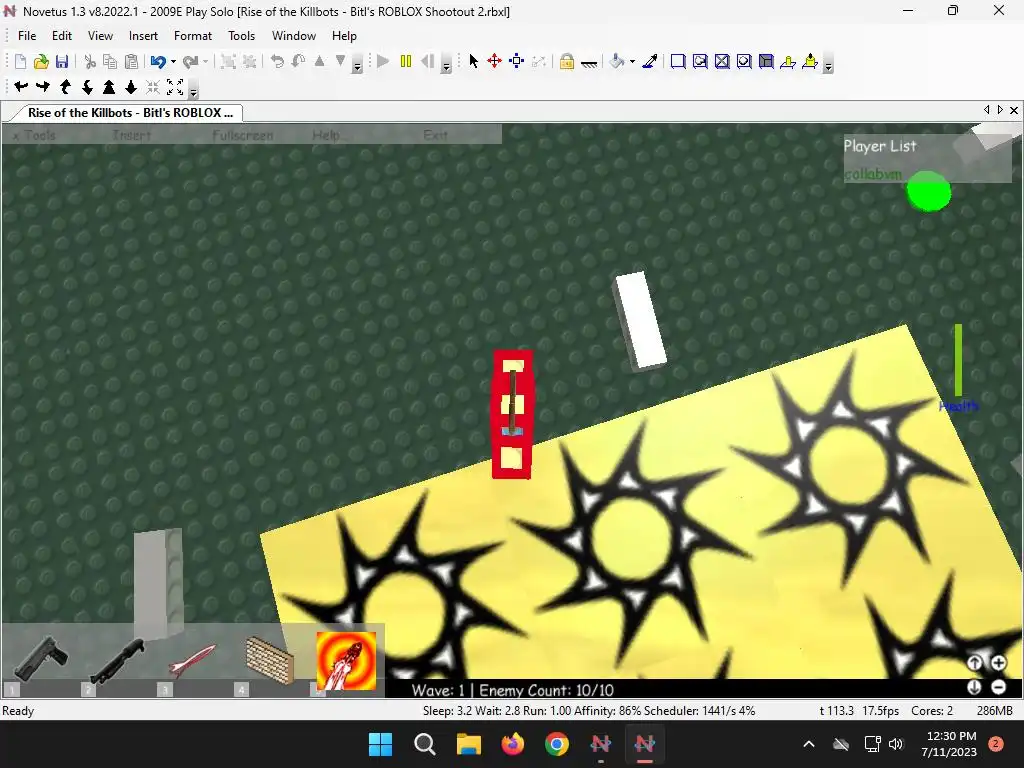Click the Redo arrow icon
Viewport: 1024px width, 768px height.
coord(190,62)
